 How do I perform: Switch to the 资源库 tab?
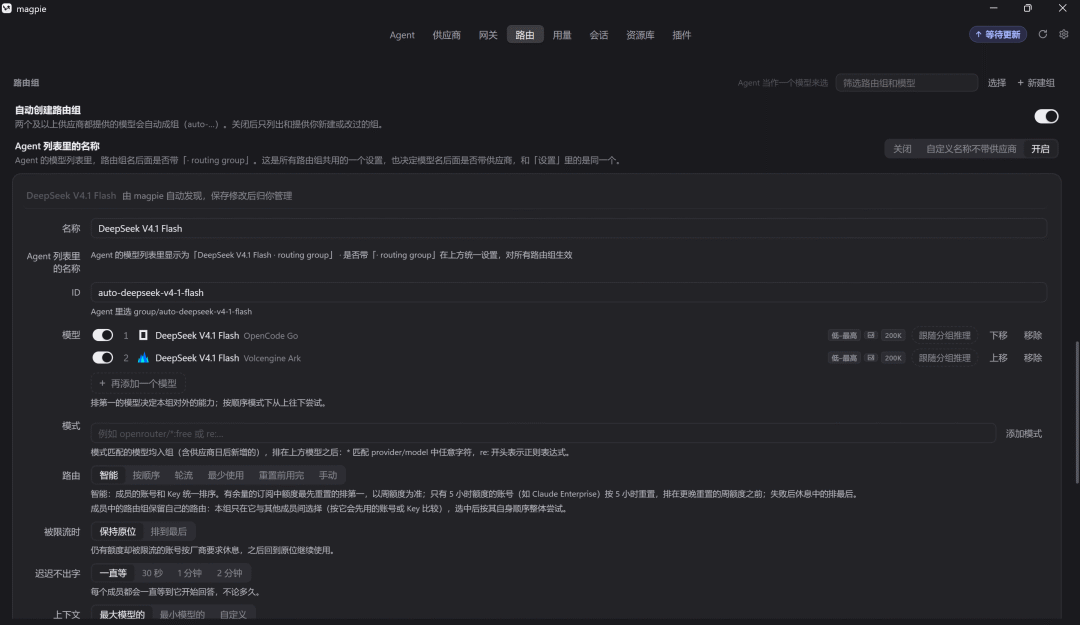pos(640,35)
